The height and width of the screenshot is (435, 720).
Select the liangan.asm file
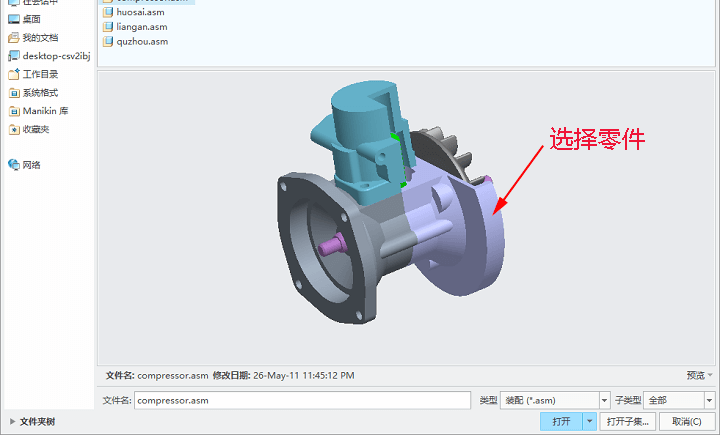135,27
